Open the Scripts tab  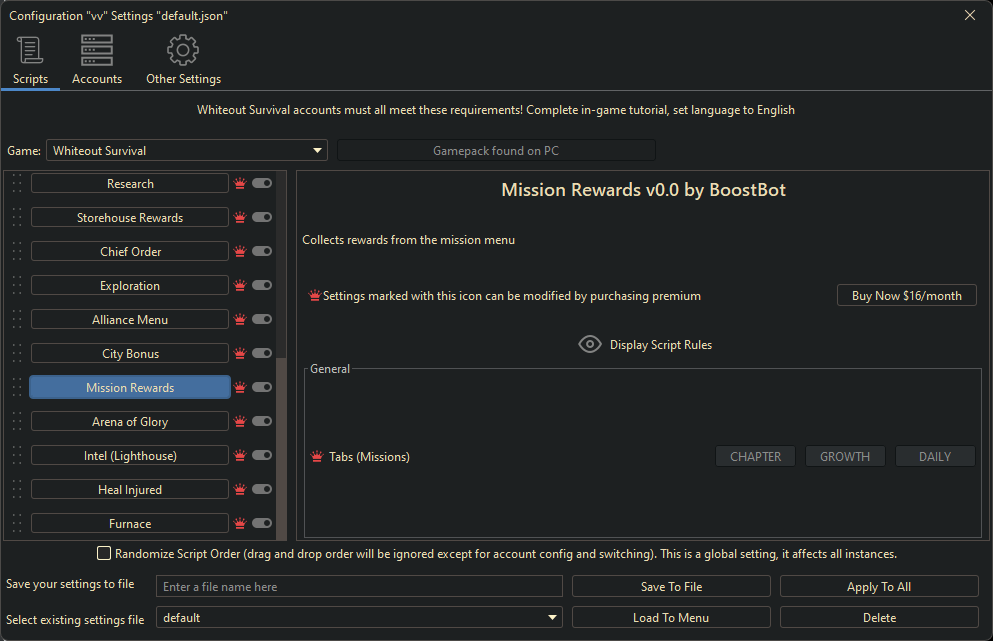tap(30, 61)
